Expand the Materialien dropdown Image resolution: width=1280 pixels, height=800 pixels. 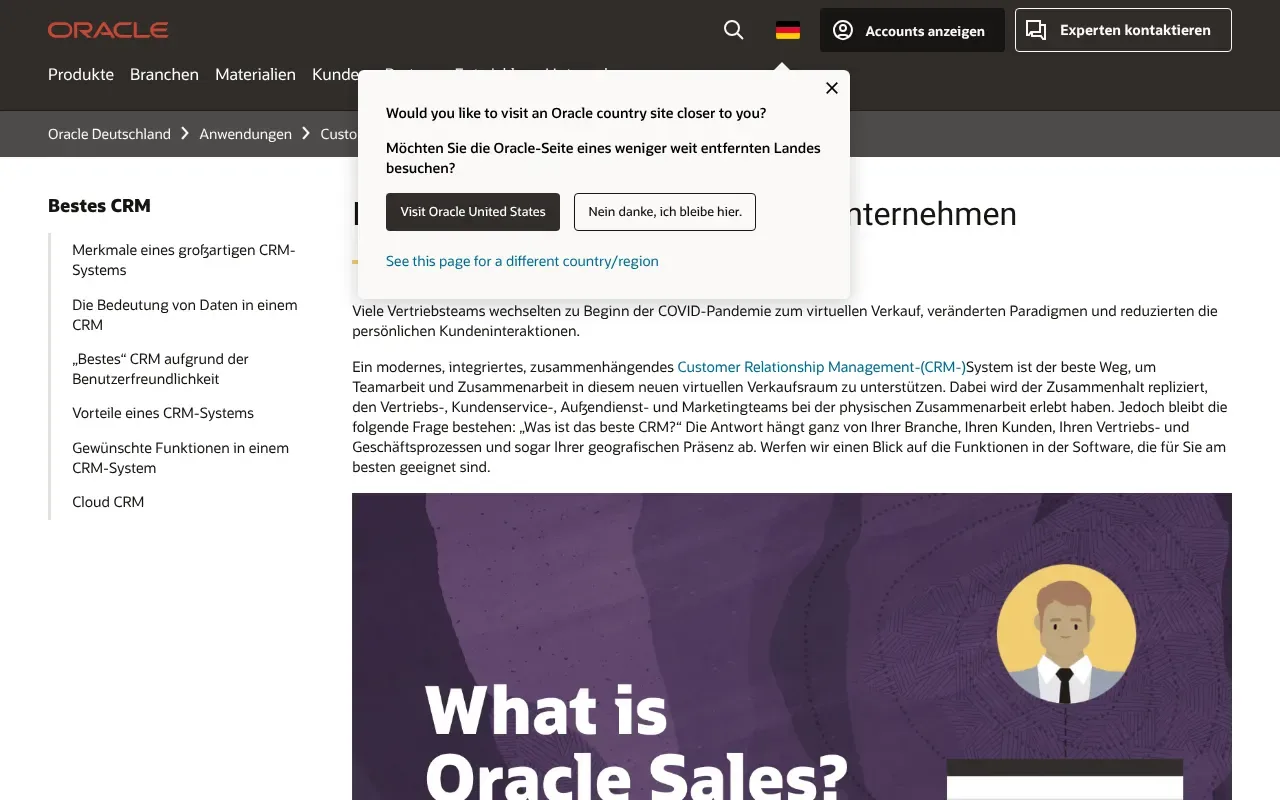(255, 74)
